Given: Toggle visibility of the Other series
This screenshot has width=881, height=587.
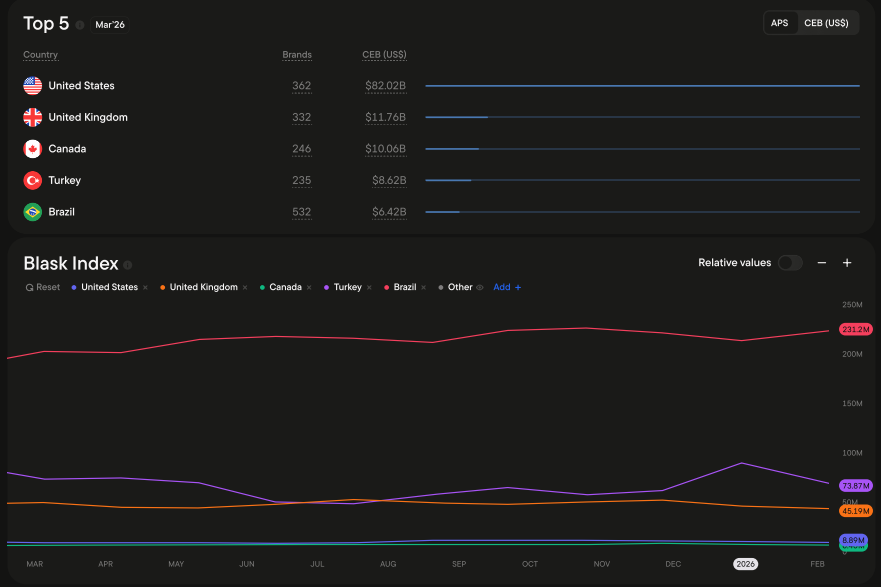Looking at the screenshot, I should coord(480,288).
